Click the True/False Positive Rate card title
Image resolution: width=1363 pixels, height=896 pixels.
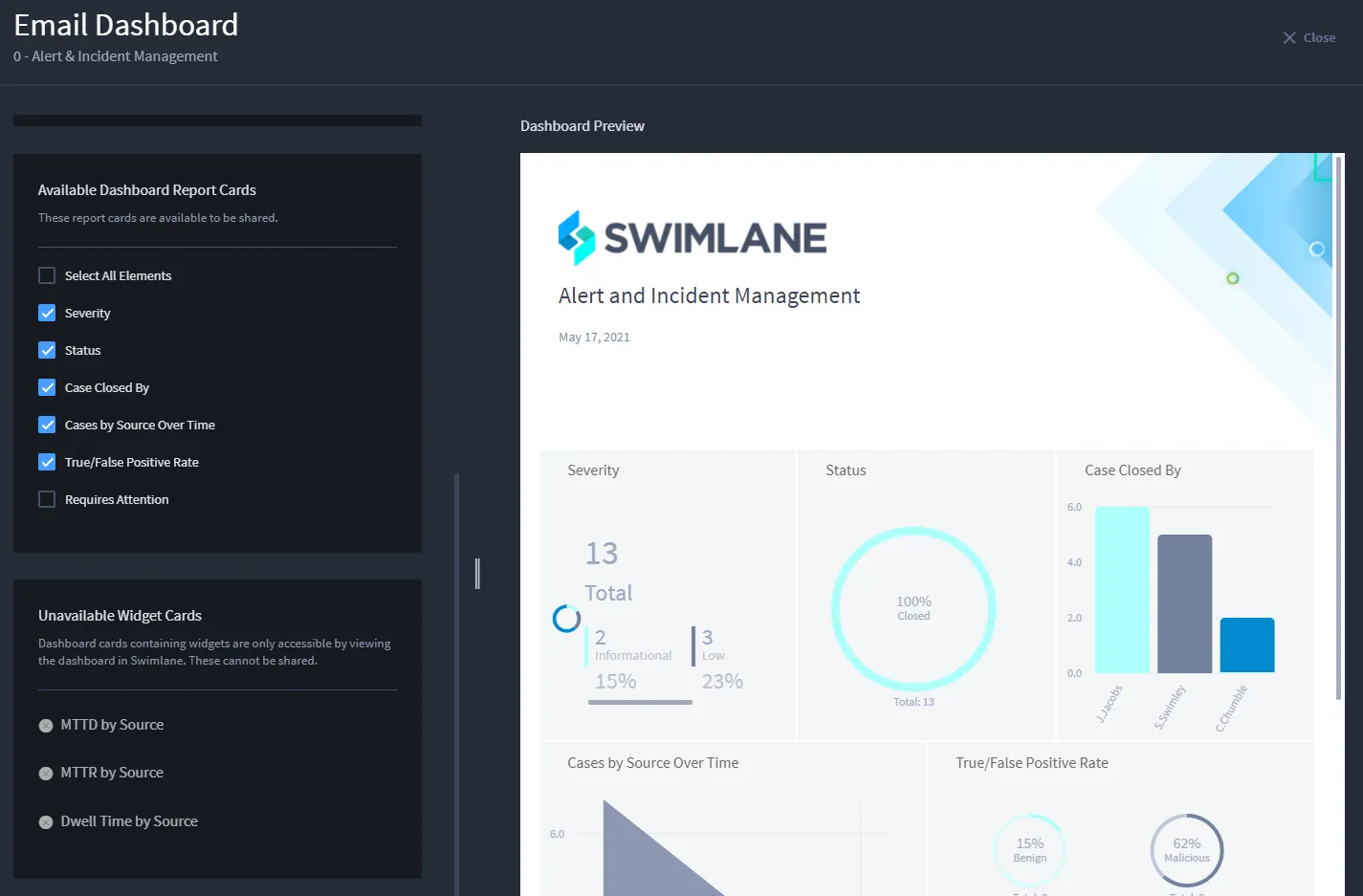pos(1032,763)
